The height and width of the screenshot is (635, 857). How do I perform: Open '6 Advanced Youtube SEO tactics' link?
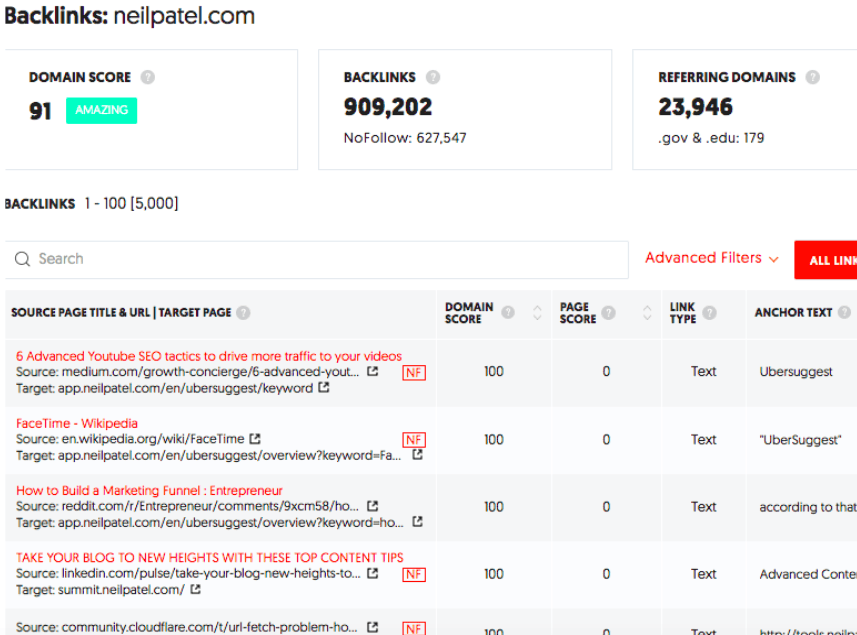pyautogui.click(x=209, y=356)
